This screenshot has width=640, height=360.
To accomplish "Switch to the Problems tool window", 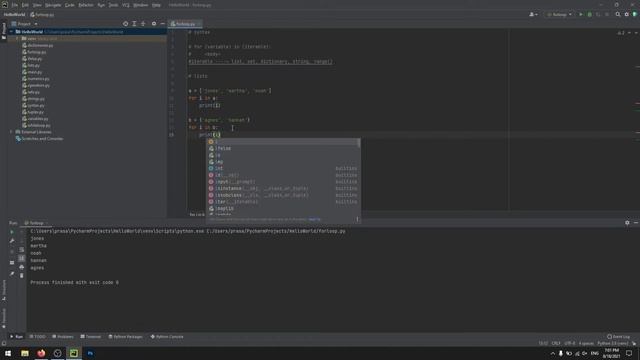I will click(63, 337).
